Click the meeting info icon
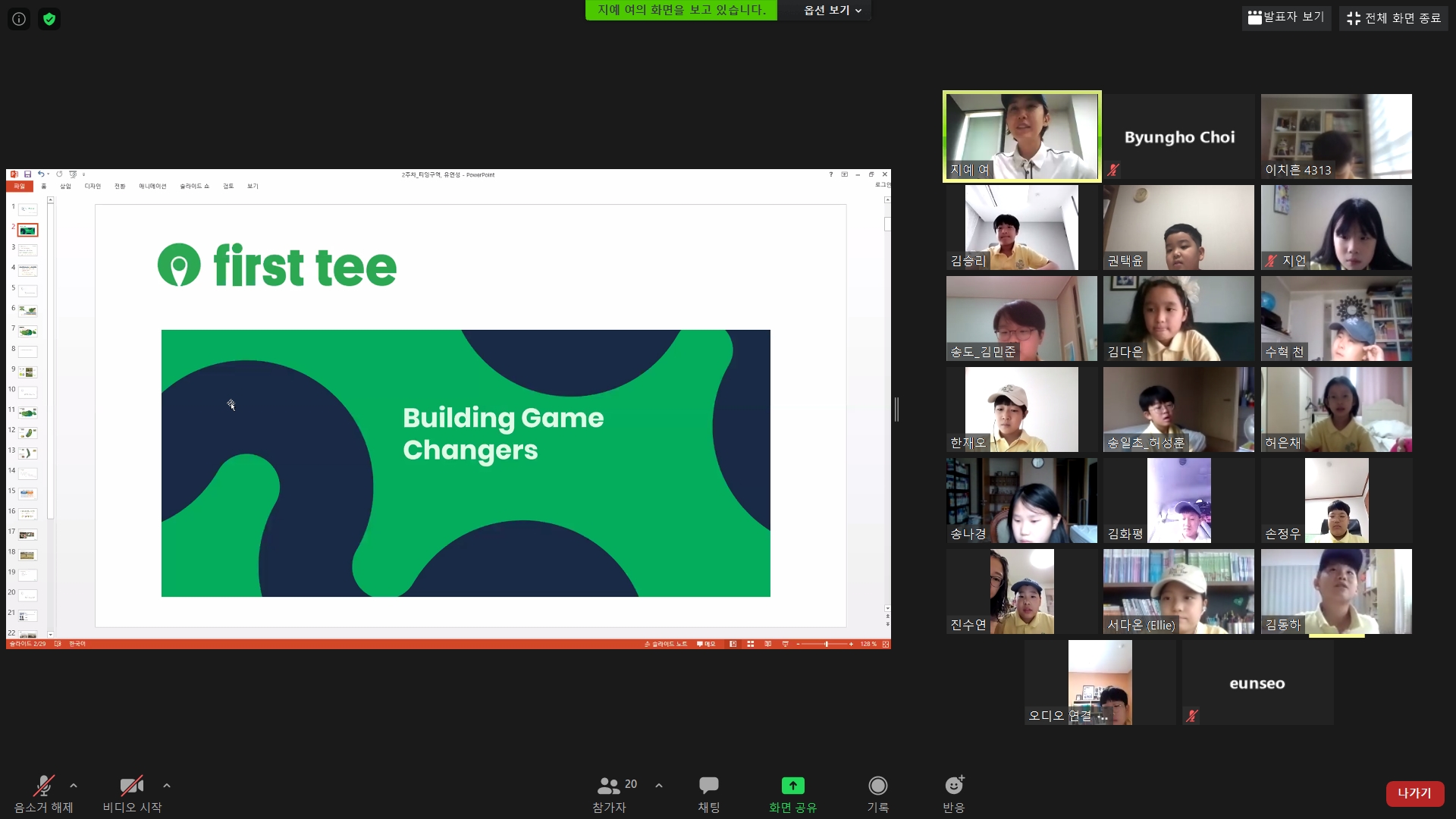Image resolution: width=1456 pixels, height=819 pixels. tap(19, 19)
